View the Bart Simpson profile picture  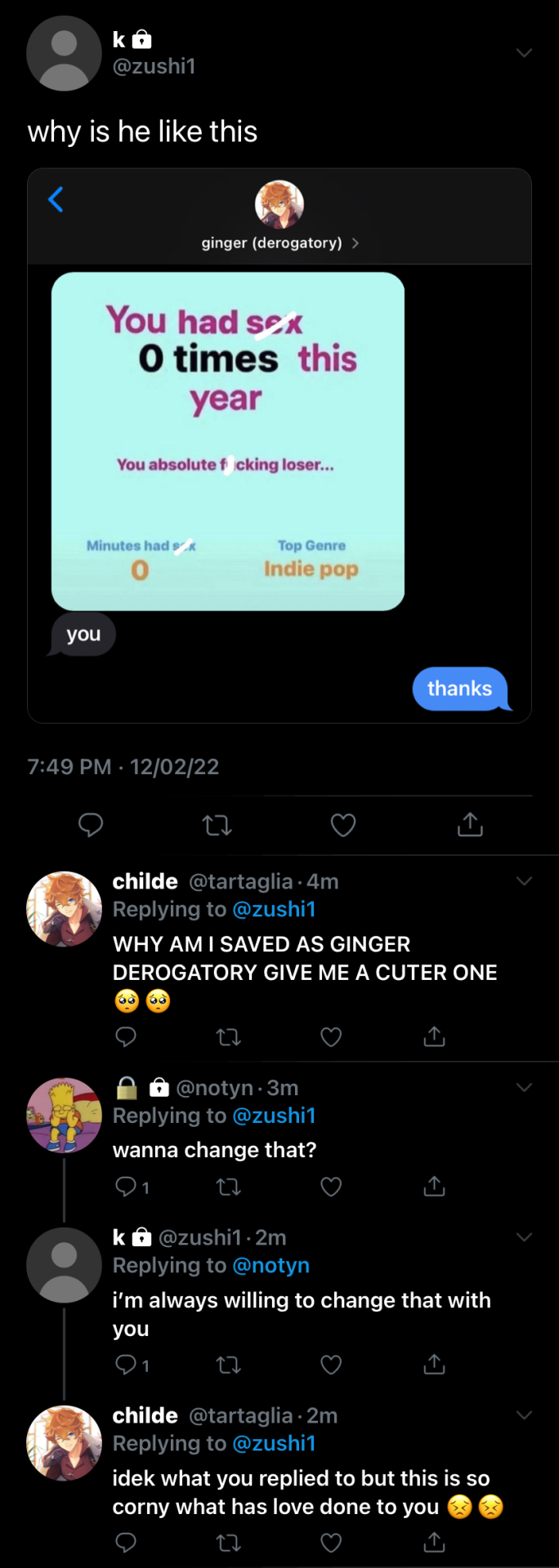pos(65,1115)
